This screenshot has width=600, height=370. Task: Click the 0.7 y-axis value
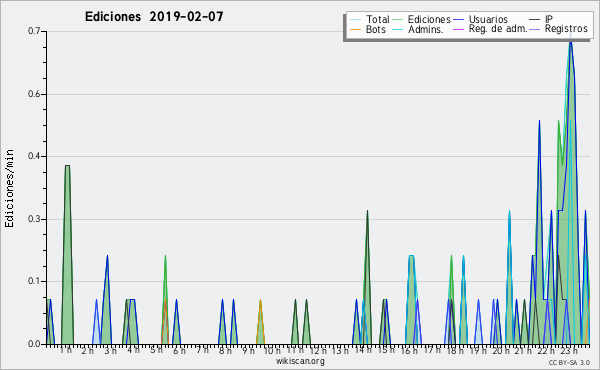click(x=34, y=31)
